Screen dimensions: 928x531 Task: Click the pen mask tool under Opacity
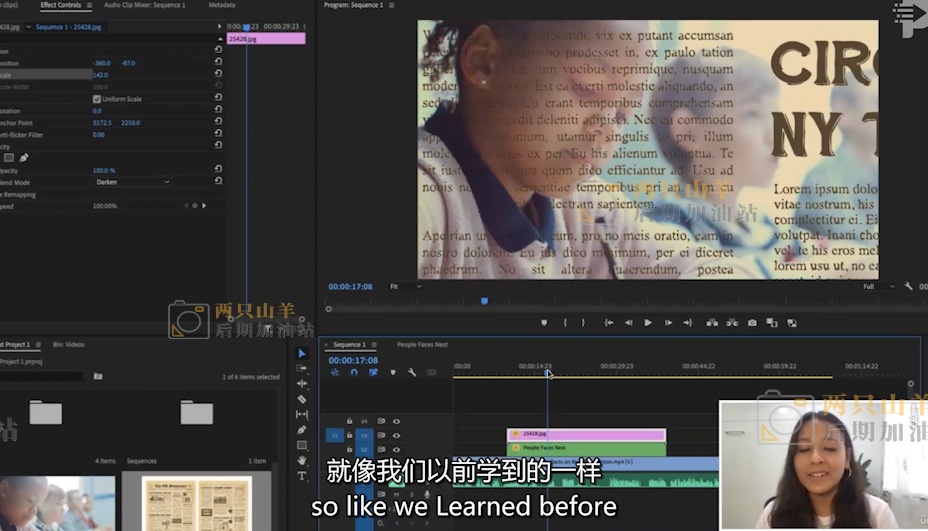coord(24,158)
